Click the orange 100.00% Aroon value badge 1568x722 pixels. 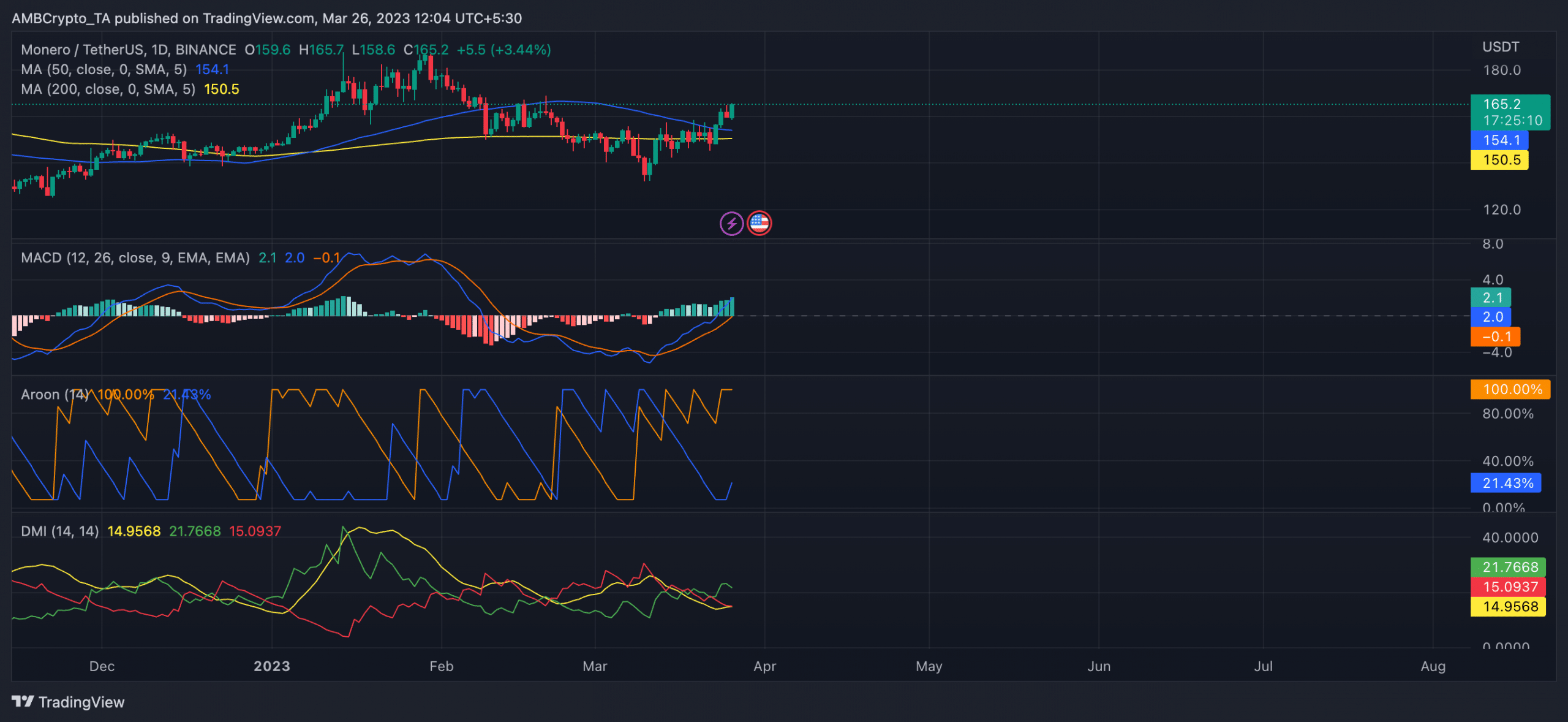(x=1509, y=389)
